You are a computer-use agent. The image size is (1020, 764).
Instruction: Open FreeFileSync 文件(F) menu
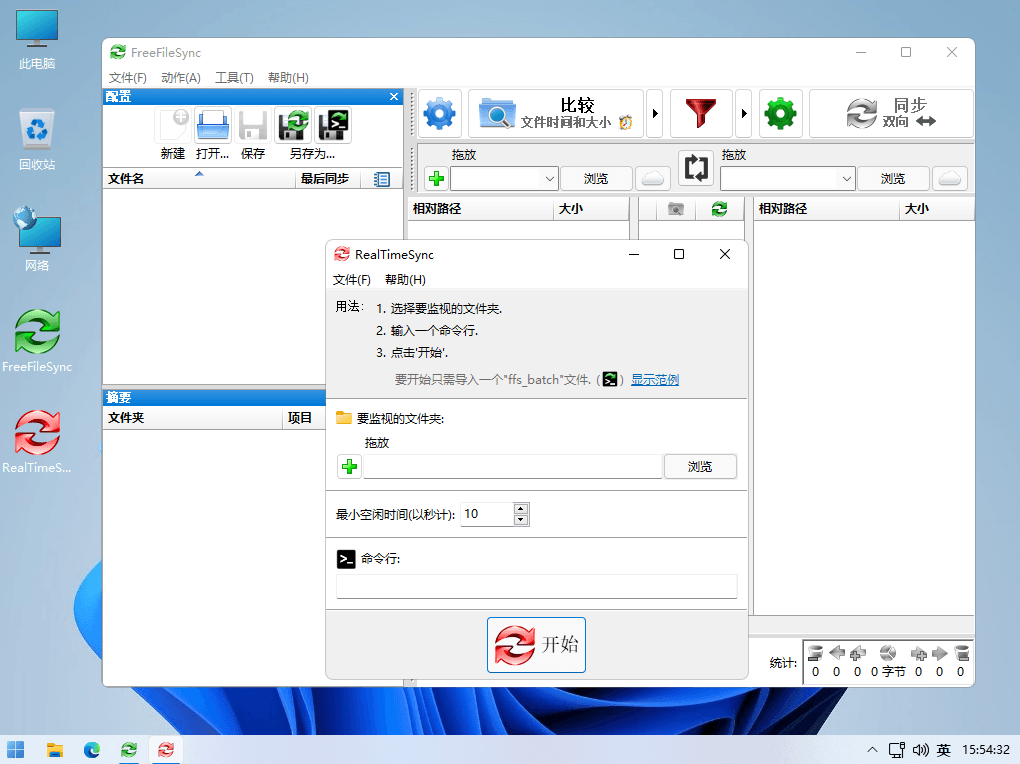click(x=128, y=77)
